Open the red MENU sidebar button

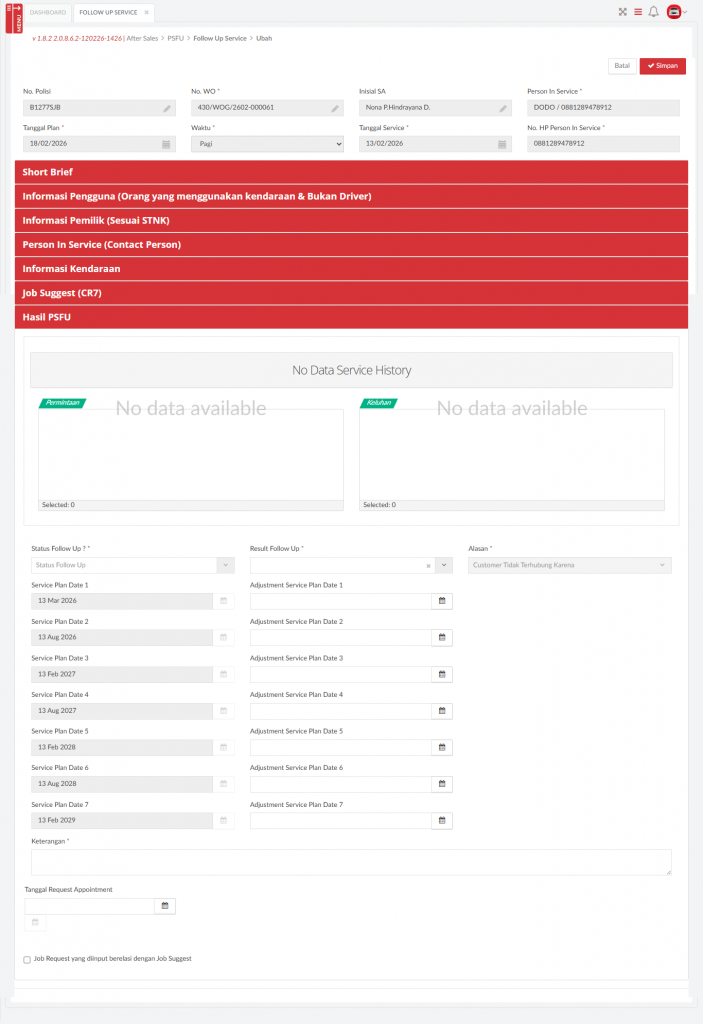[x=14, y=16]
